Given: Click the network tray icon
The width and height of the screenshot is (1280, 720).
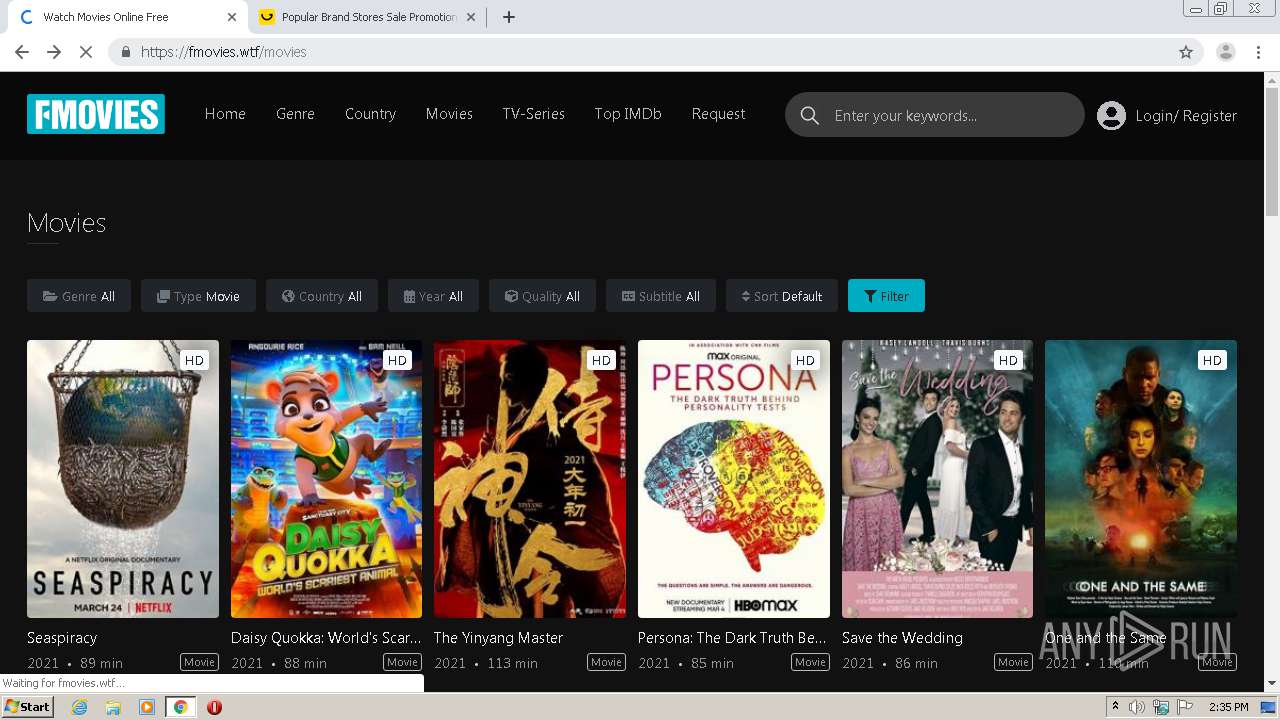Looking at the screenshot, I should [1161, 707].
